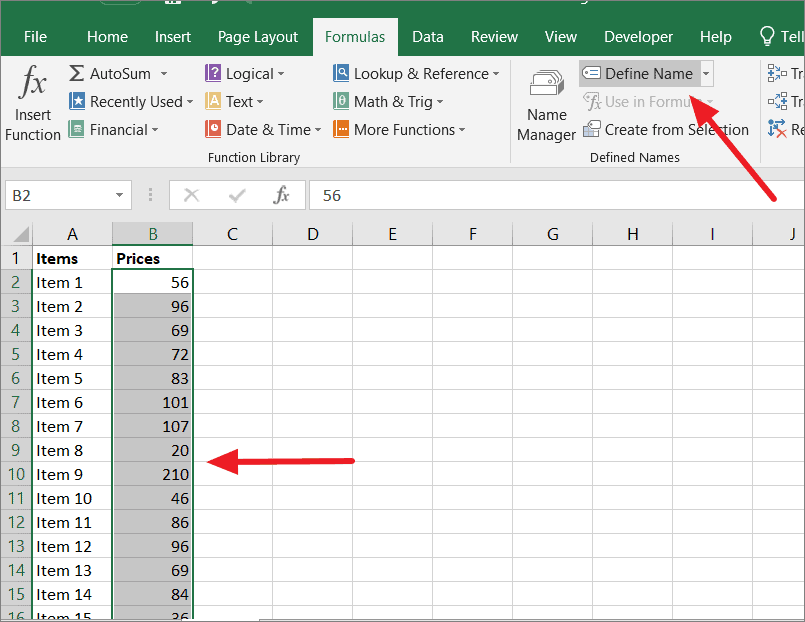
Task: Expand the Define Name dropdown arrow
Action: (706, 72)
